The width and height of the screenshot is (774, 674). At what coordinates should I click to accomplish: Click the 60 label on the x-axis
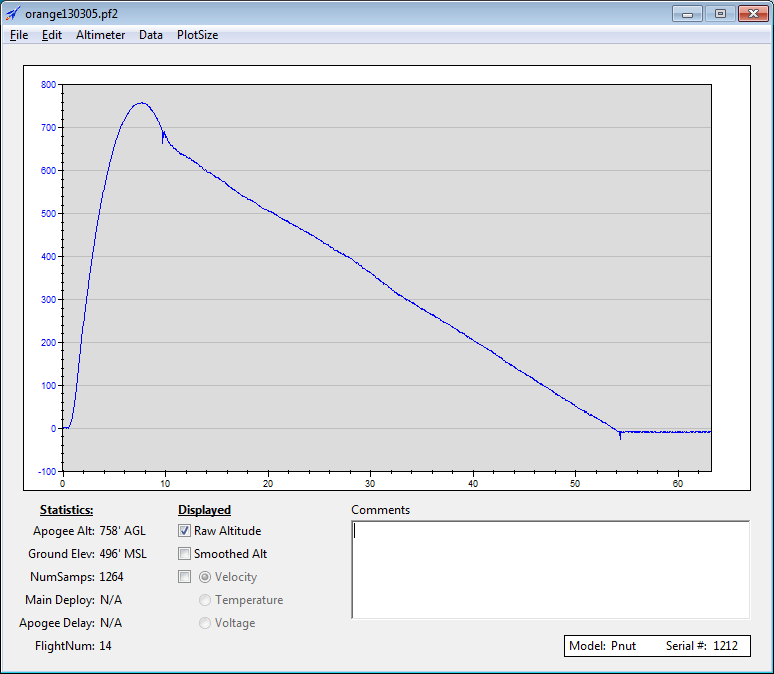point(678,483)
